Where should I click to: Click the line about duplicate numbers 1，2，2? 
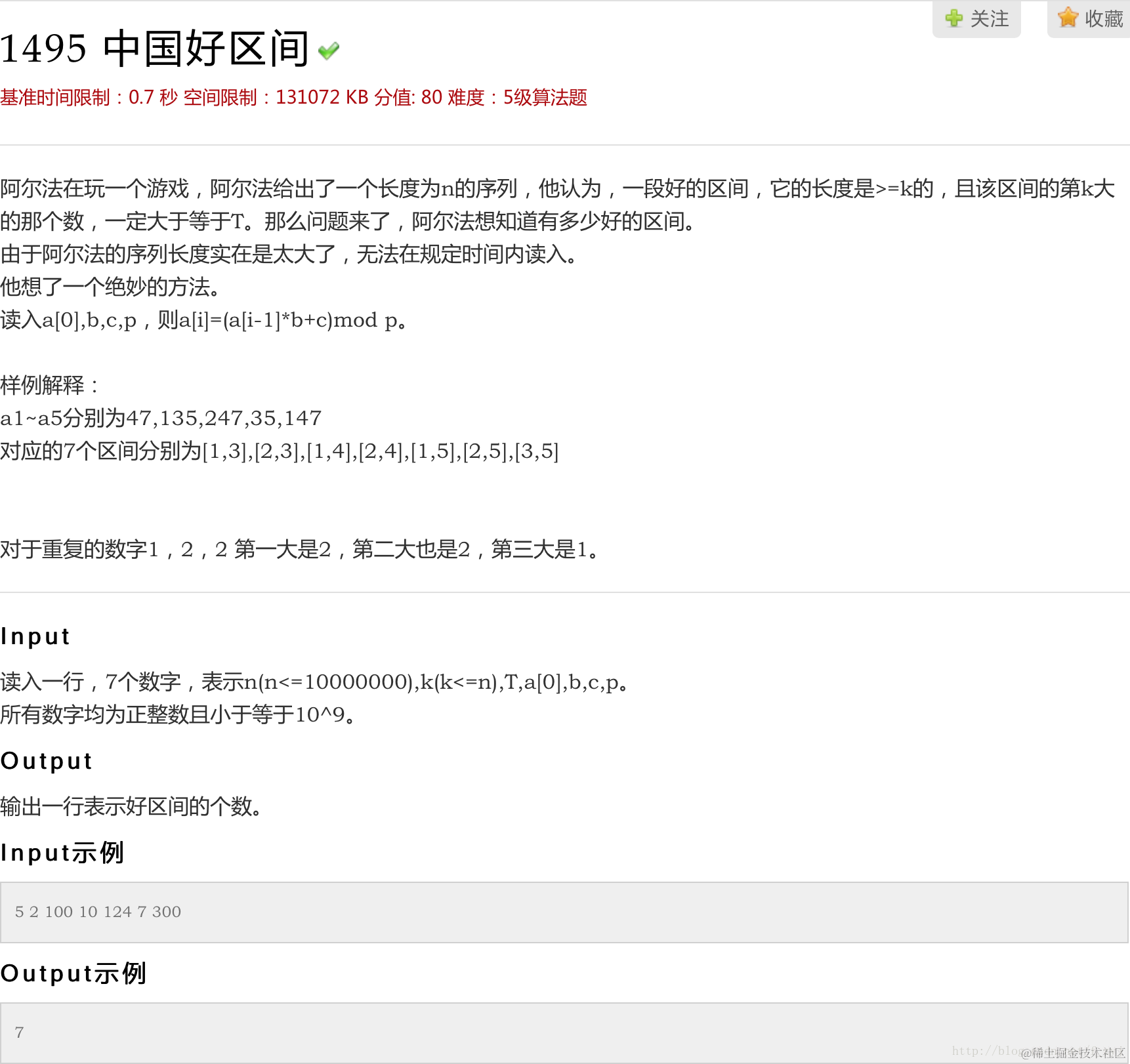coord(301,550)
